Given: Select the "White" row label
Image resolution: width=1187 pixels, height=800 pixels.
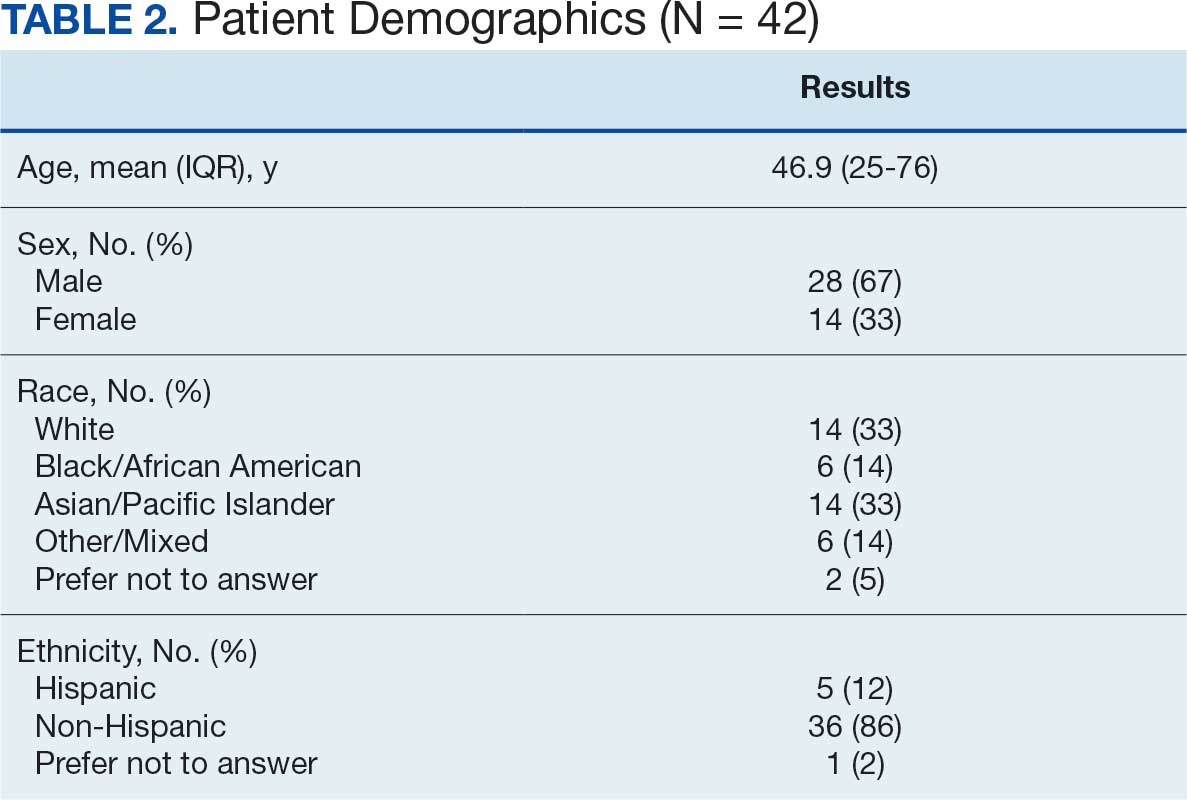Looking at the screenshot, I should (x=74, y=429).
